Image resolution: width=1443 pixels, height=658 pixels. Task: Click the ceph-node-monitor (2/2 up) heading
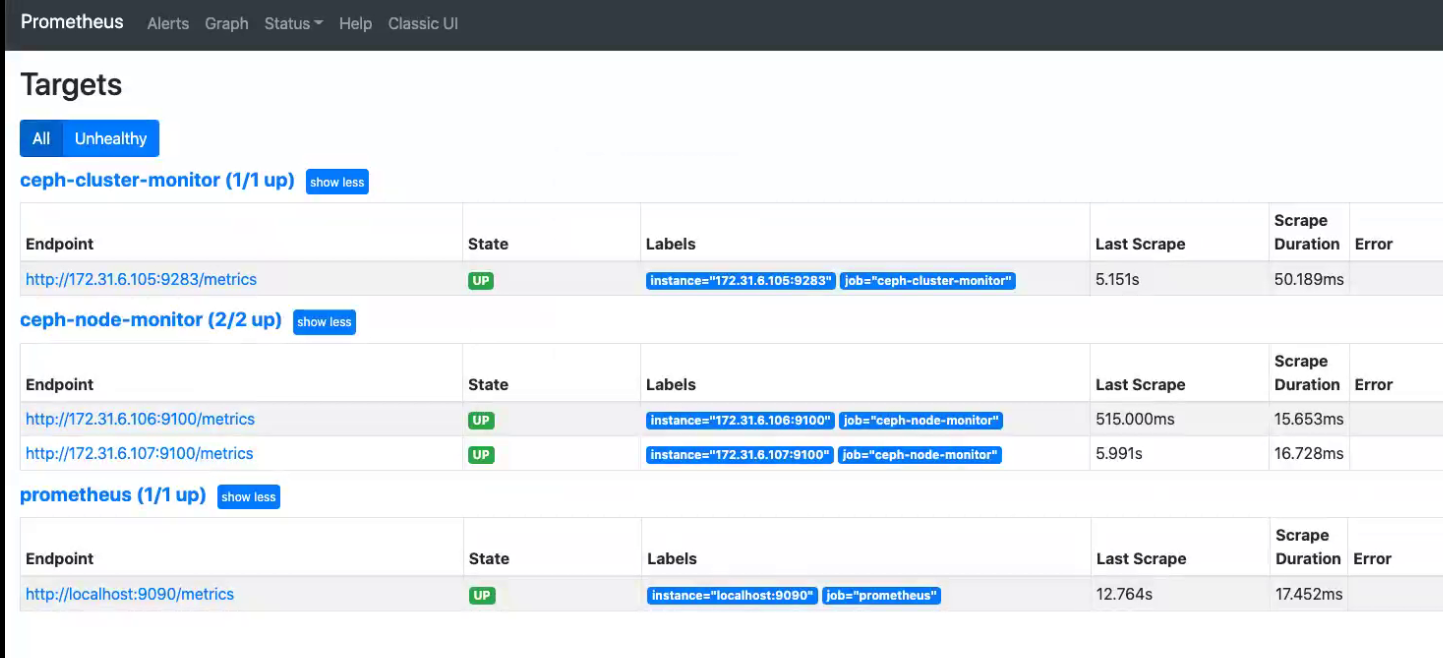coord(151,320)
